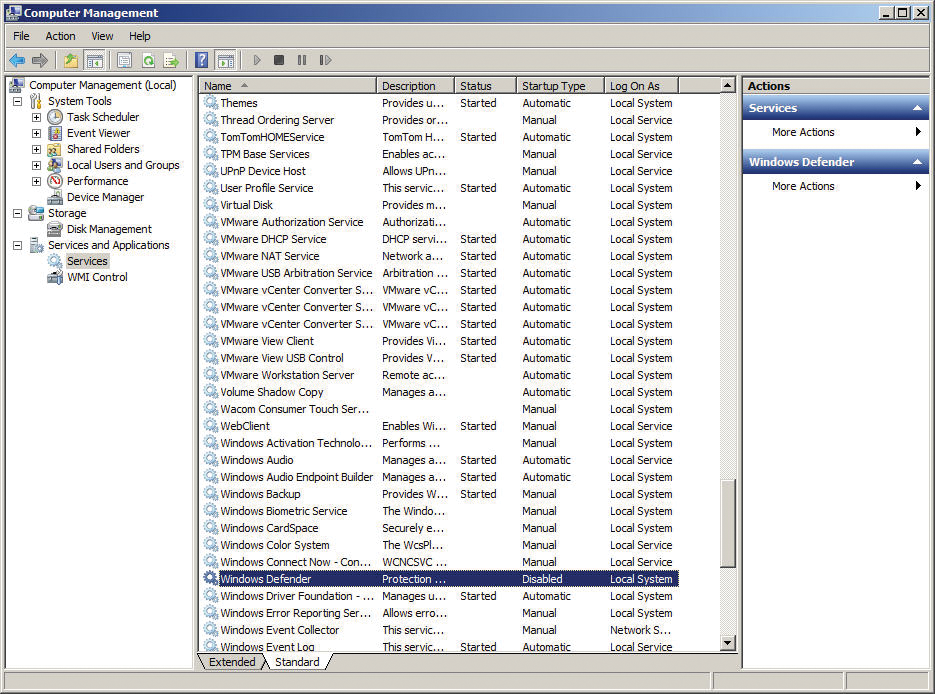935x694 pixels.
Task: Click the Refresh icon in the toolbar
Action: tap(148, 60)
